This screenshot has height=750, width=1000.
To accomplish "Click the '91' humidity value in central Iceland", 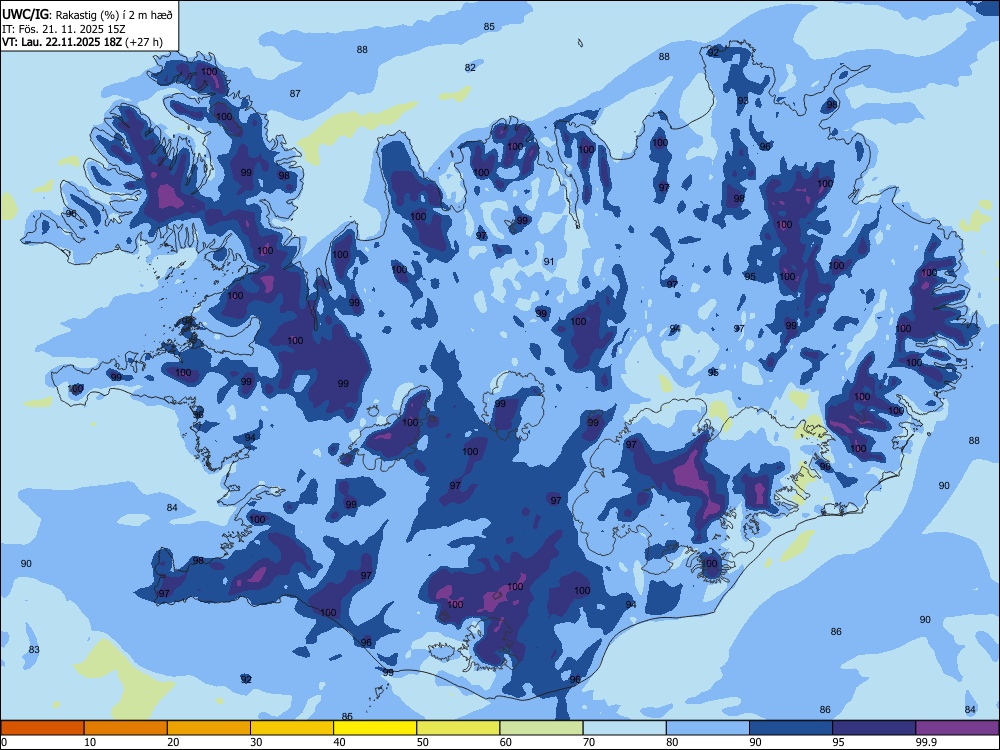I will pyautogui.click(x=548, y=261).
